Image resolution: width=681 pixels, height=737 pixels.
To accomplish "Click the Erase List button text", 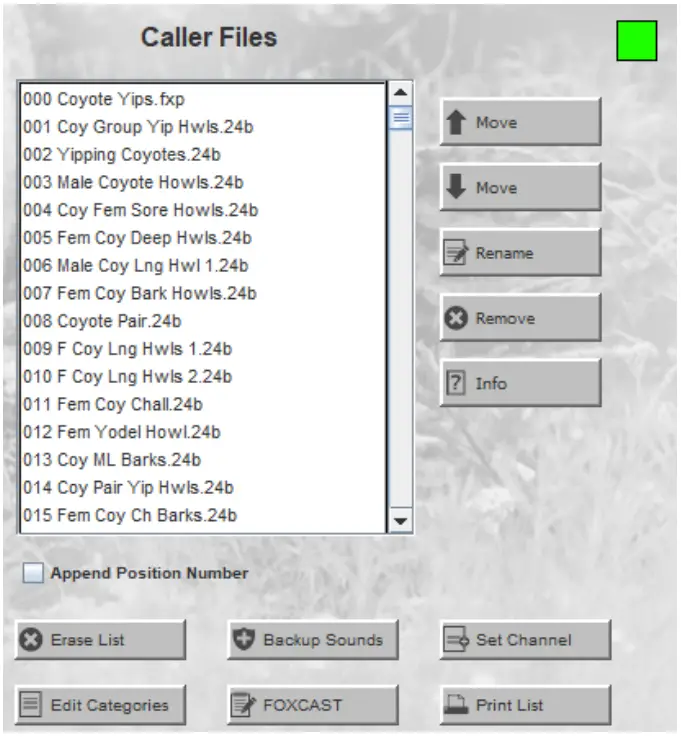I will [x=87, y=640].
